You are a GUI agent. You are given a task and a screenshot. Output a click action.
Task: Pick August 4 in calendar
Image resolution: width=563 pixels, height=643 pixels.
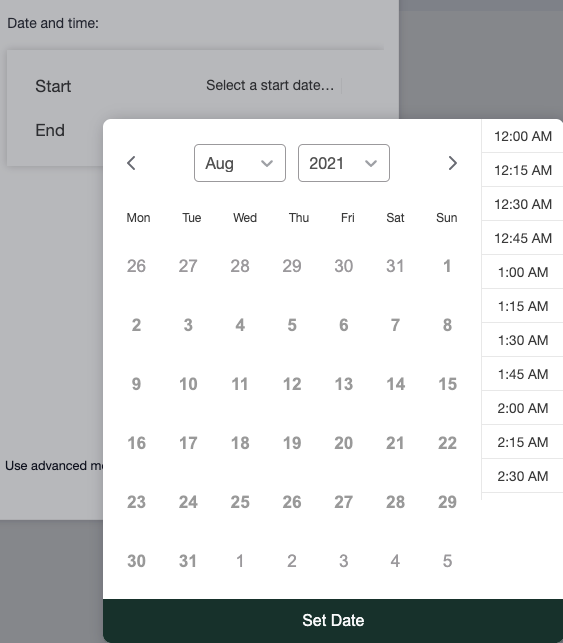240,325
